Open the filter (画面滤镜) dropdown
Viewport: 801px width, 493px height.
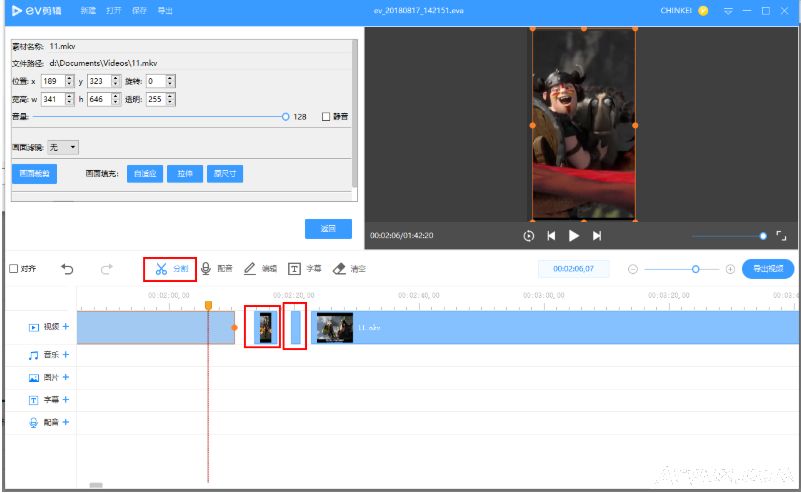pyautogui.click(x=62, y=147)
